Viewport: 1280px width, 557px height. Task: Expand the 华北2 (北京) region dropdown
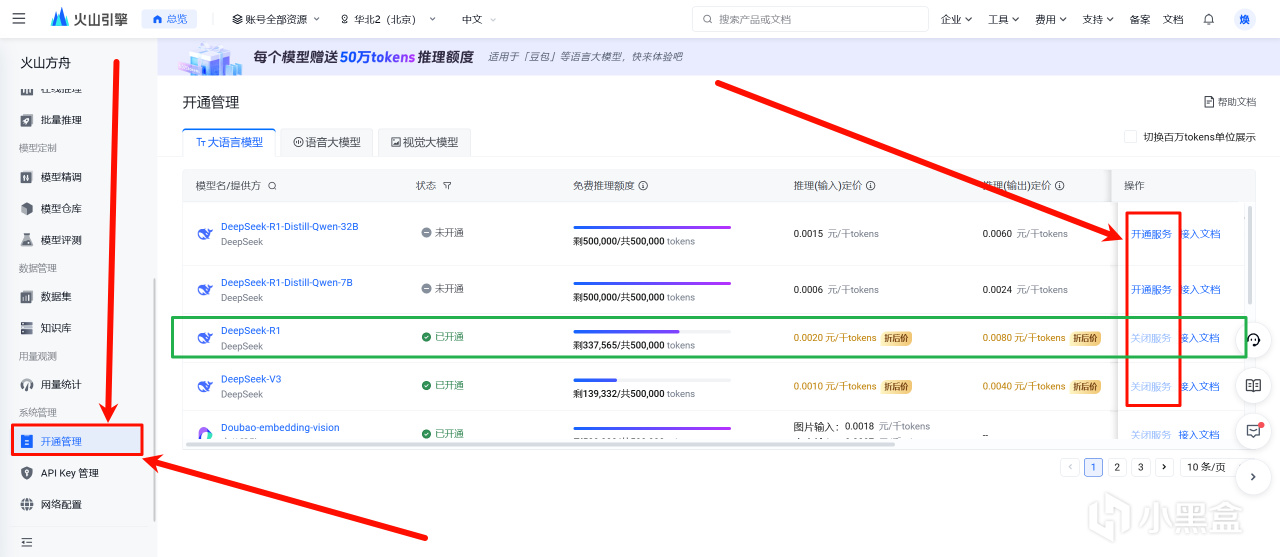(388, 19)
